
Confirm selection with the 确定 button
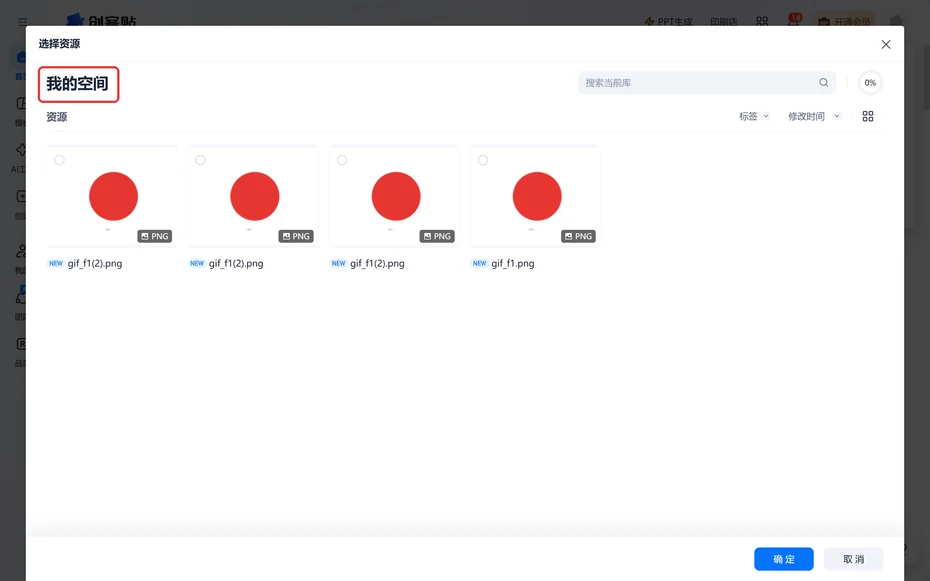[x=784, y=559]
